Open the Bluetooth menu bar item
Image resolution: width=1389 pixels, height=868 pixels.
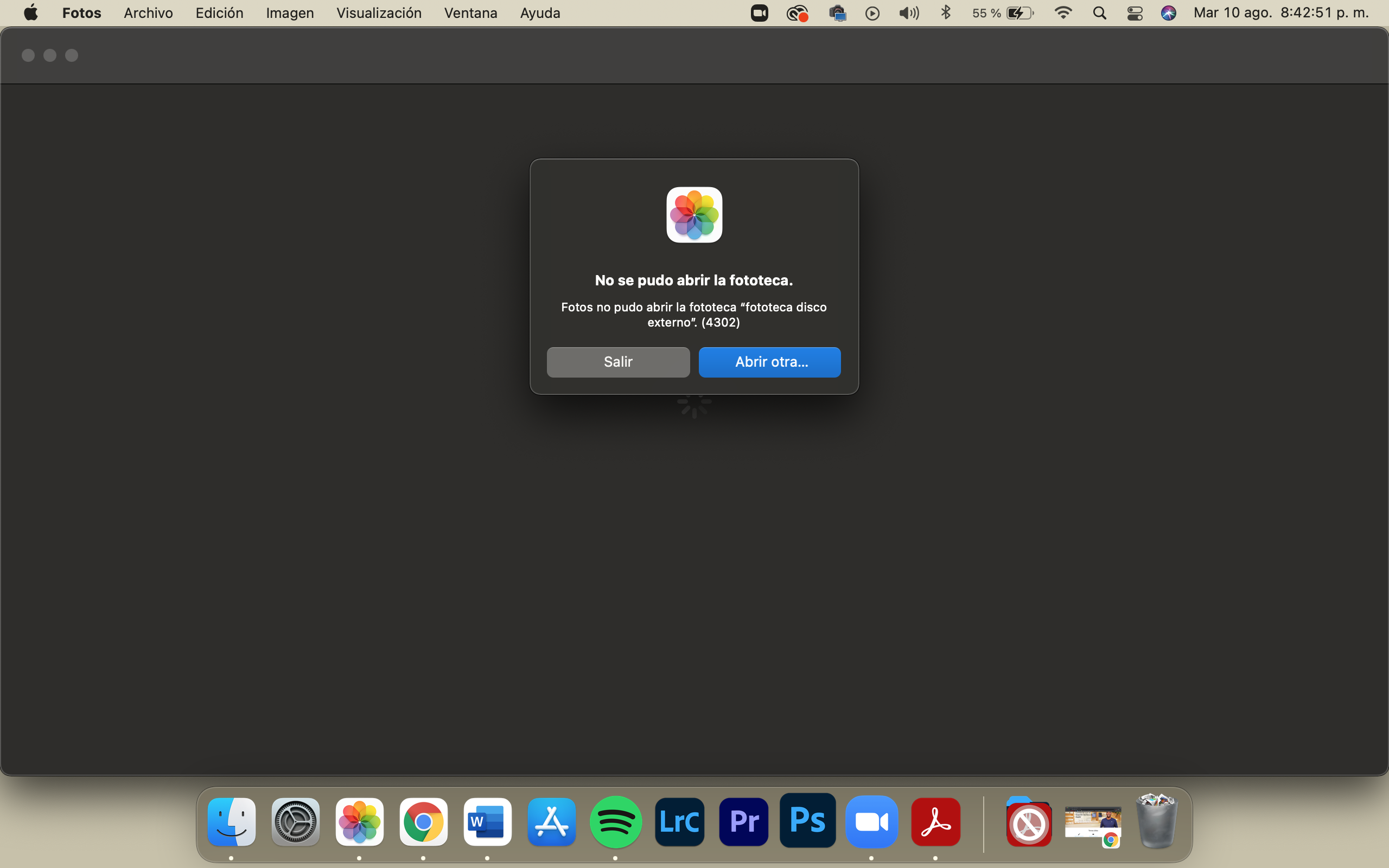click(x=946, y=12)
